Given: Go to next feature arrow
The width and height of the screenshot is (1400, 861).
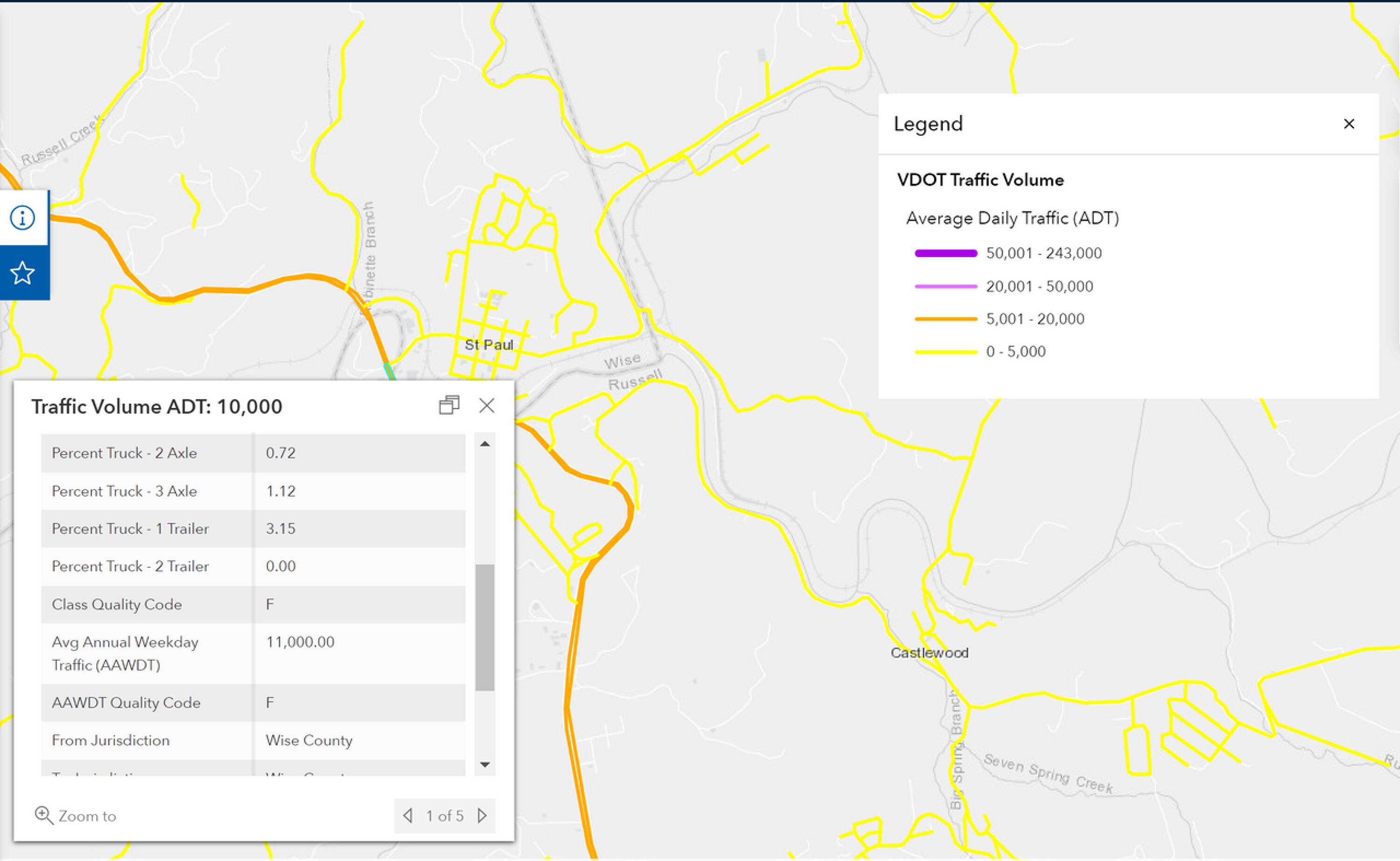Looking at the screenshot, I should [482, 815].
